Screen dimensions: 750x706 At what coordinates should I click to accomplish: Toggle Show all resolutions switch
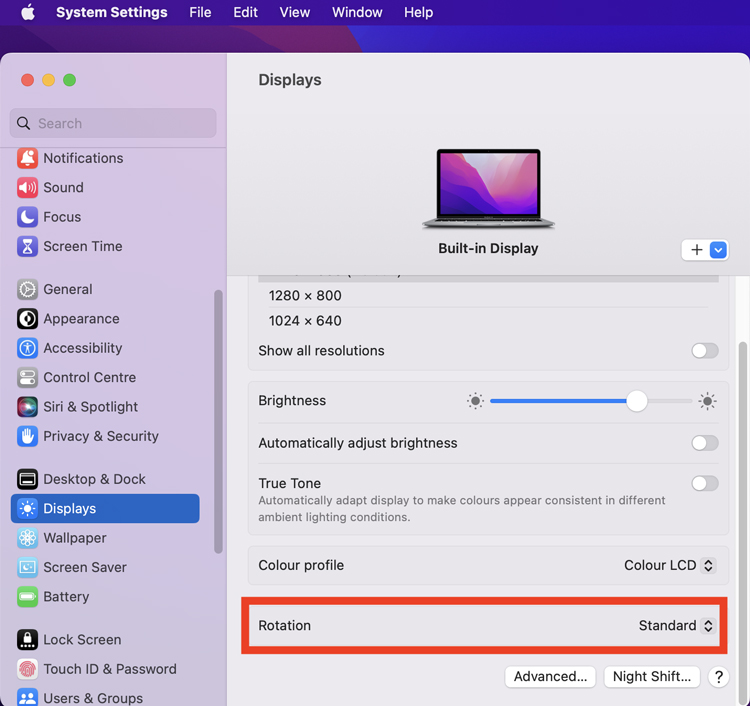[x=705, y=351]
